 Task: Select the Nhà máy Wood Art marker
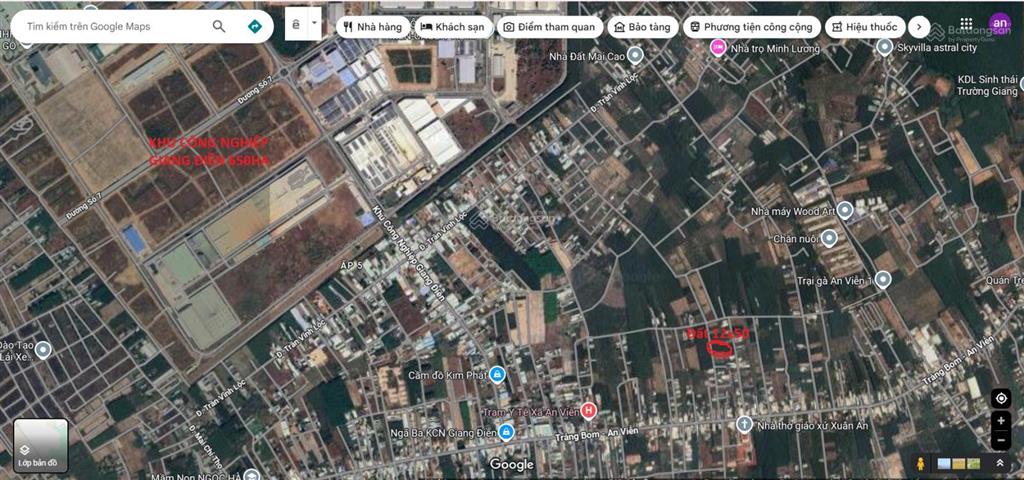[846, 210]
